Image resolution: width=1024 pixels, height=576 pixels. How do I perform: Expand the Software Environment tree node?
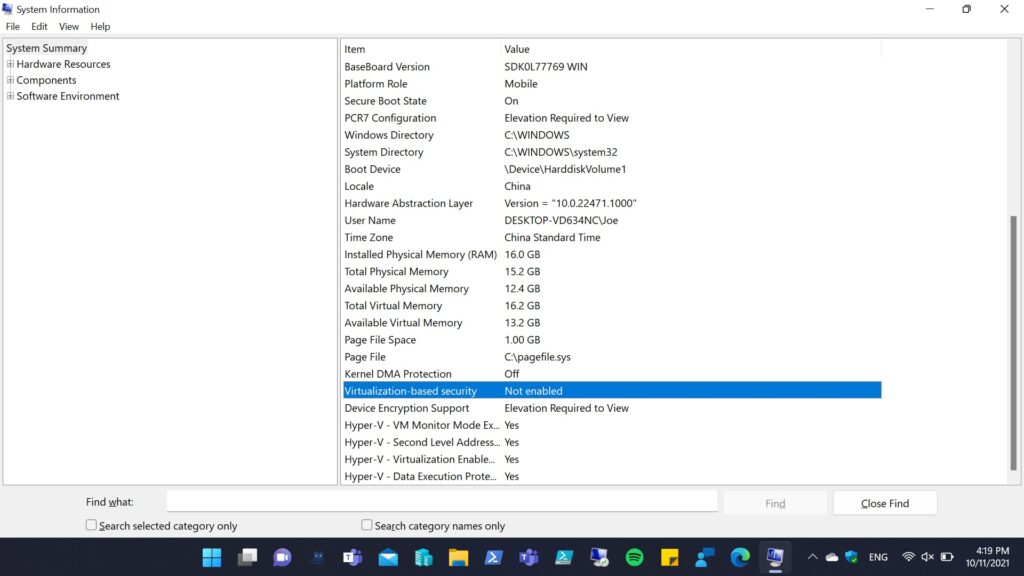coord(10,96)
